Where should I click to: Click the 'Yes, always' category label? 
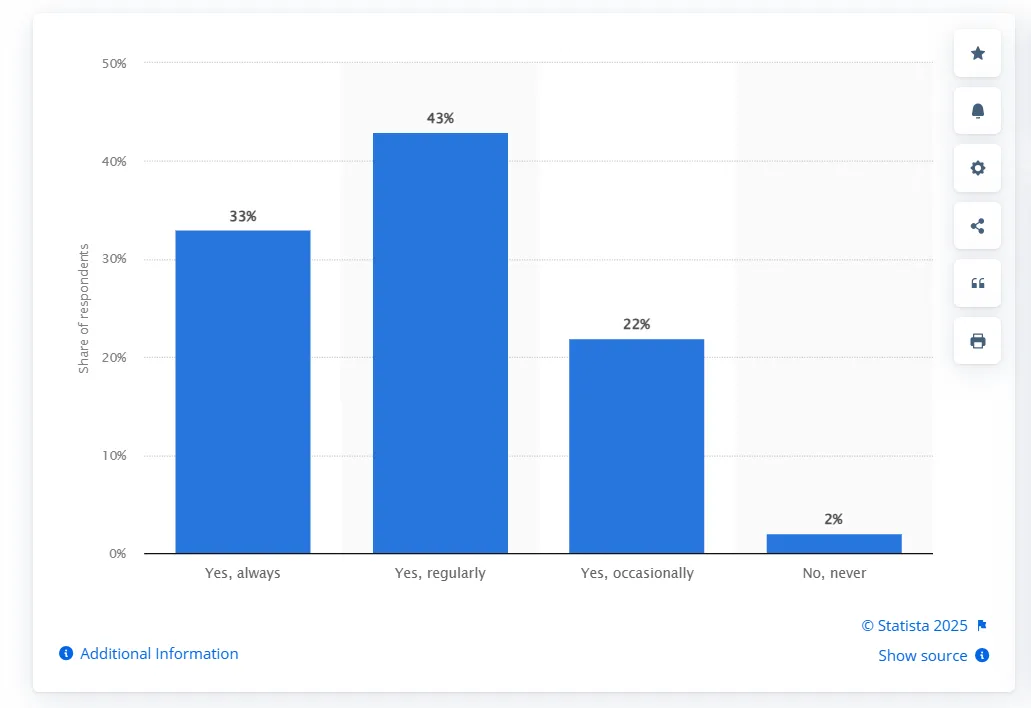pos(242,572)
